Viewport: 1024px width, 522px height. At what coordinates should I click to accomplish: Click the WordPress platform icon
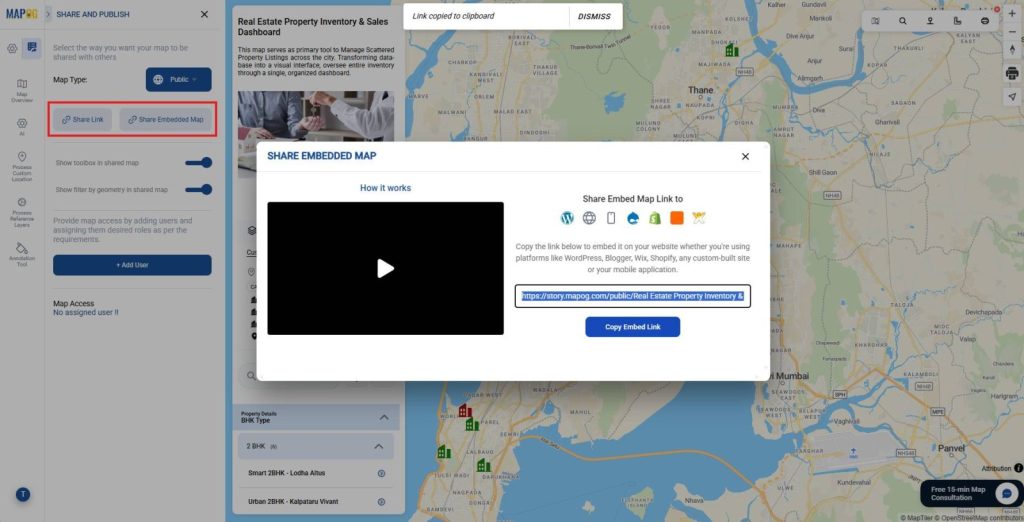(x=567, y=218)
